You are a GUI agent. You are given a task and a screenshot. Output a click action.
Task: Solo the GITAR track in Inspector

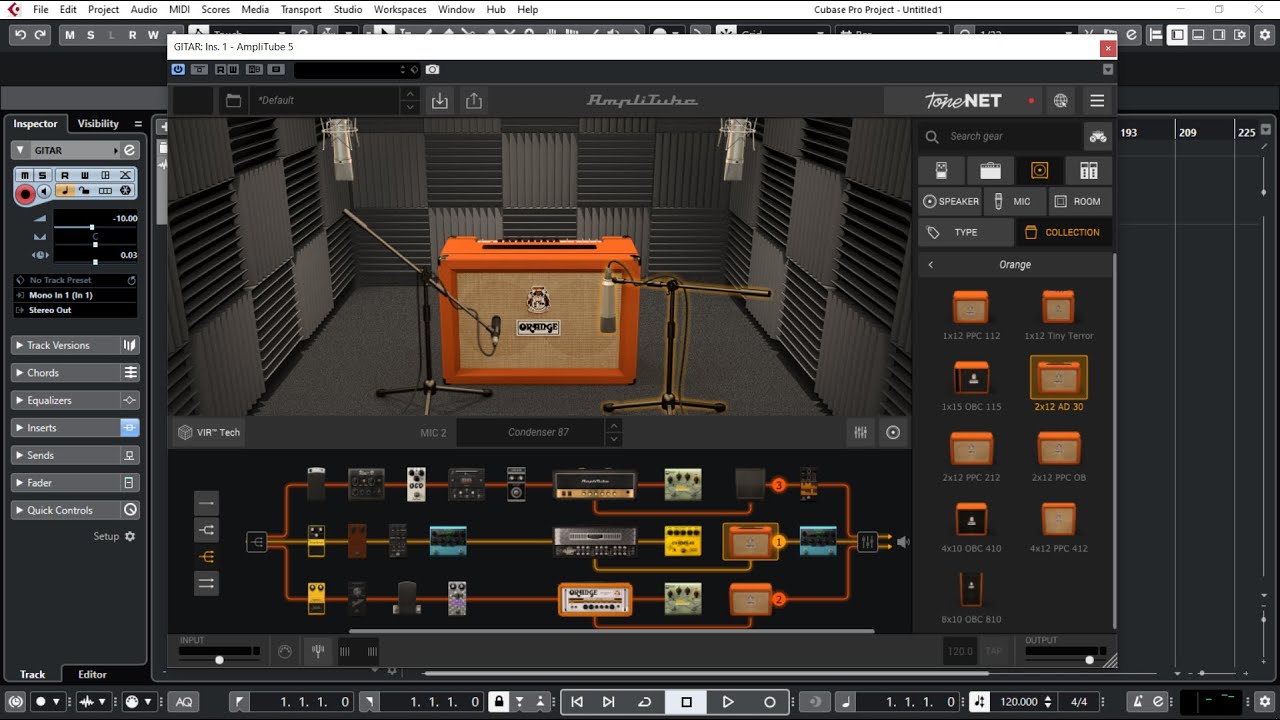[42, 175]
